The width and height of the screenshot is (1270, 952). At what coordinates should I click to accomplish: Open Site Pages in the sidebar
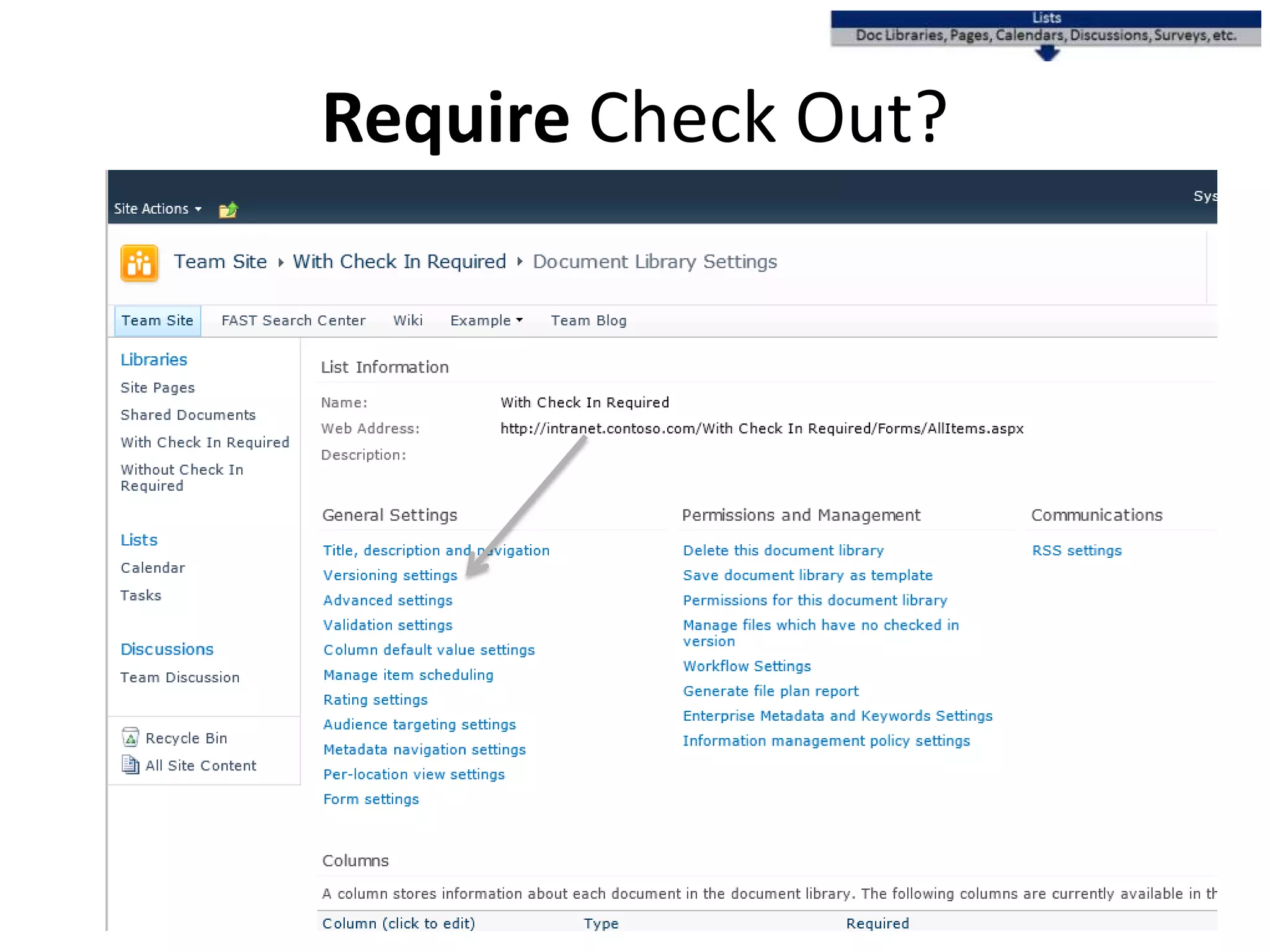(x=158, y=387)
